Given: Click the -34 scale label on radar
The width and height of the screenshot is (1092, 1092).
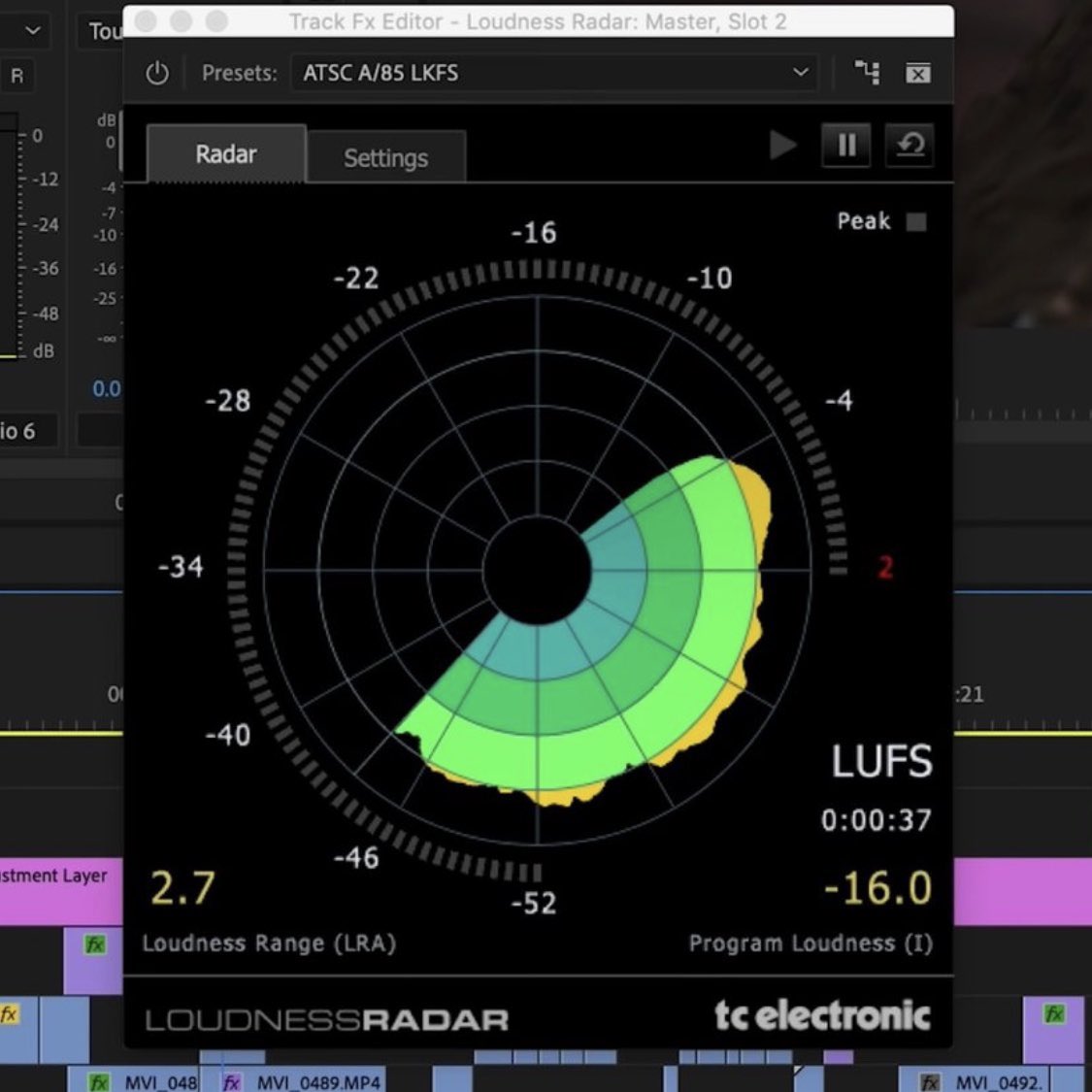Looking at the screenshot, I should coord(182,567).
